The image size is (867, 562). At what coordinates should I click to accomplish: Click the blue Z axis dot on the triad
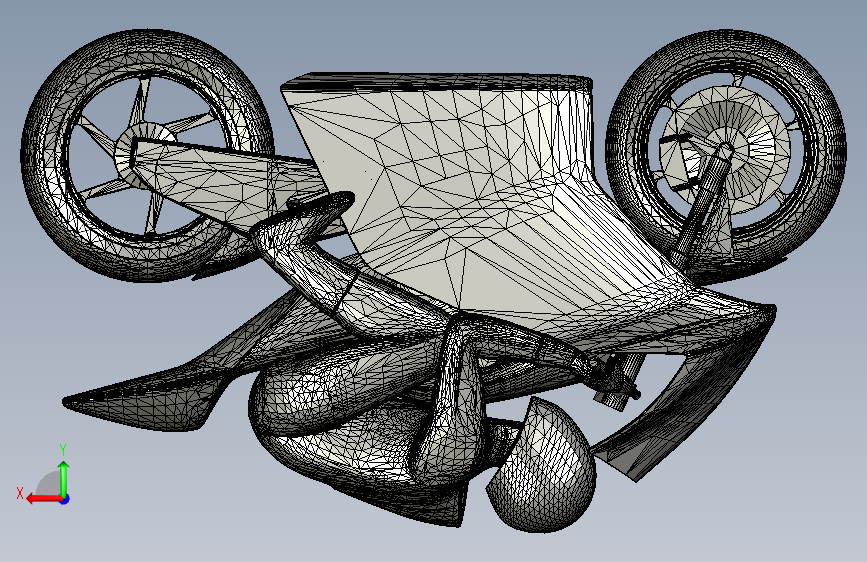pos(65,499)
